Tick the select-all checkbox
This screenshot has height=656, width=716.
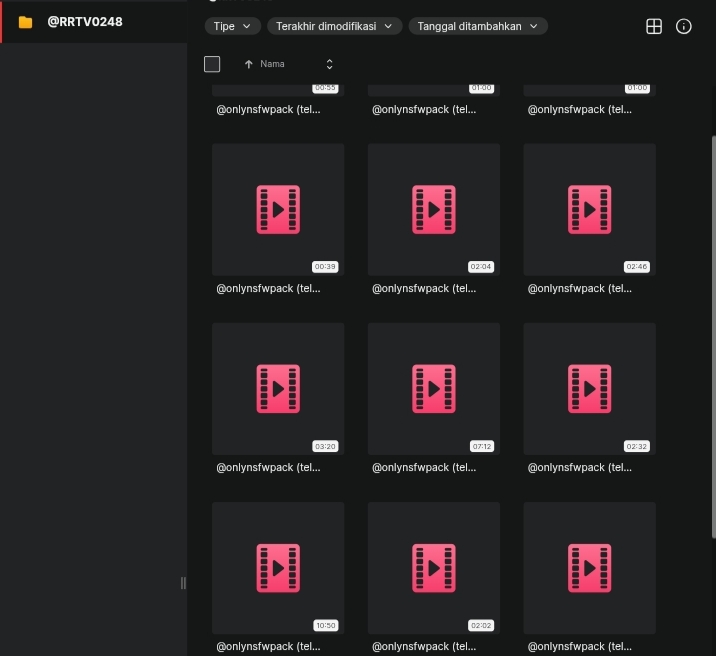(x=212, y=64)
